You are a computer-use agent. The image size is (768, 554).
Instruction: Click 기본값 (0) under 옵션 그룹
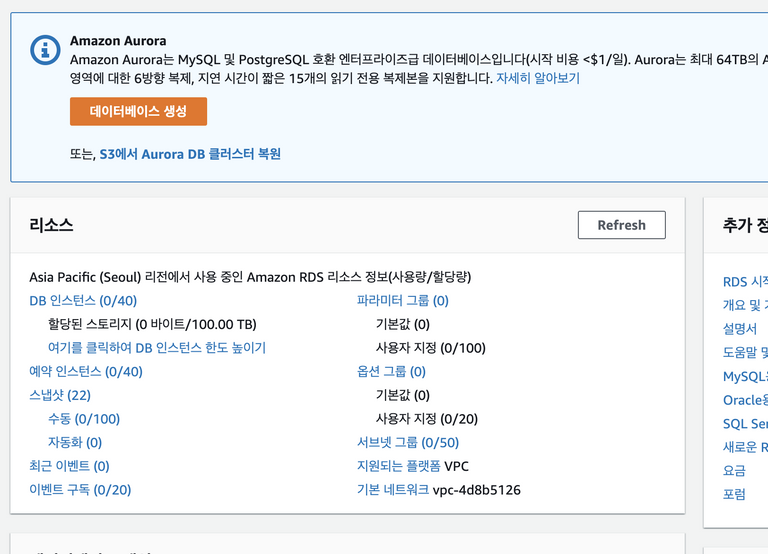point(403,395)
